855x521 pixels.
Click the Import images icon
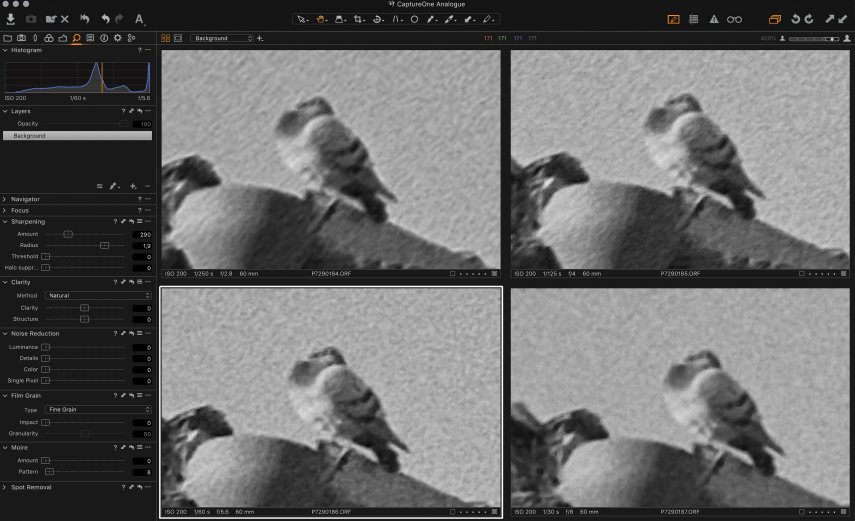click(10, 19)
